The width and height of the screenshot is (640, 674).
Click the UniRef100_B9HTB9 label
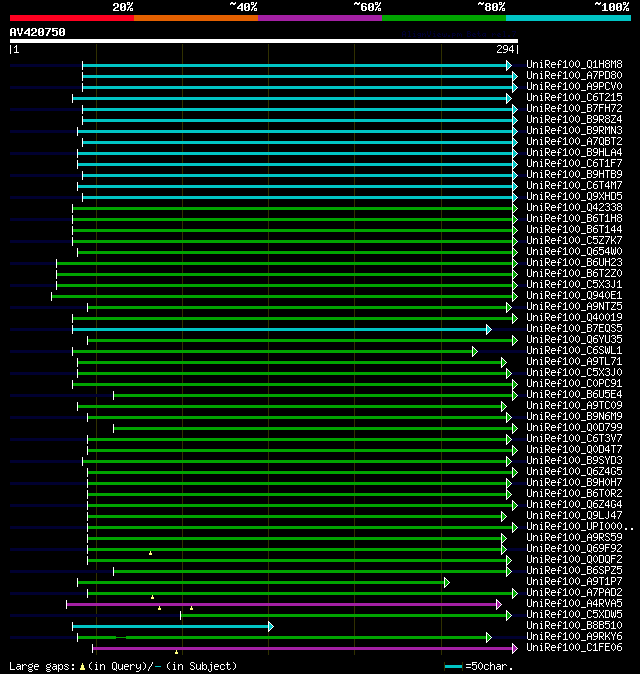tap(574, 175)
